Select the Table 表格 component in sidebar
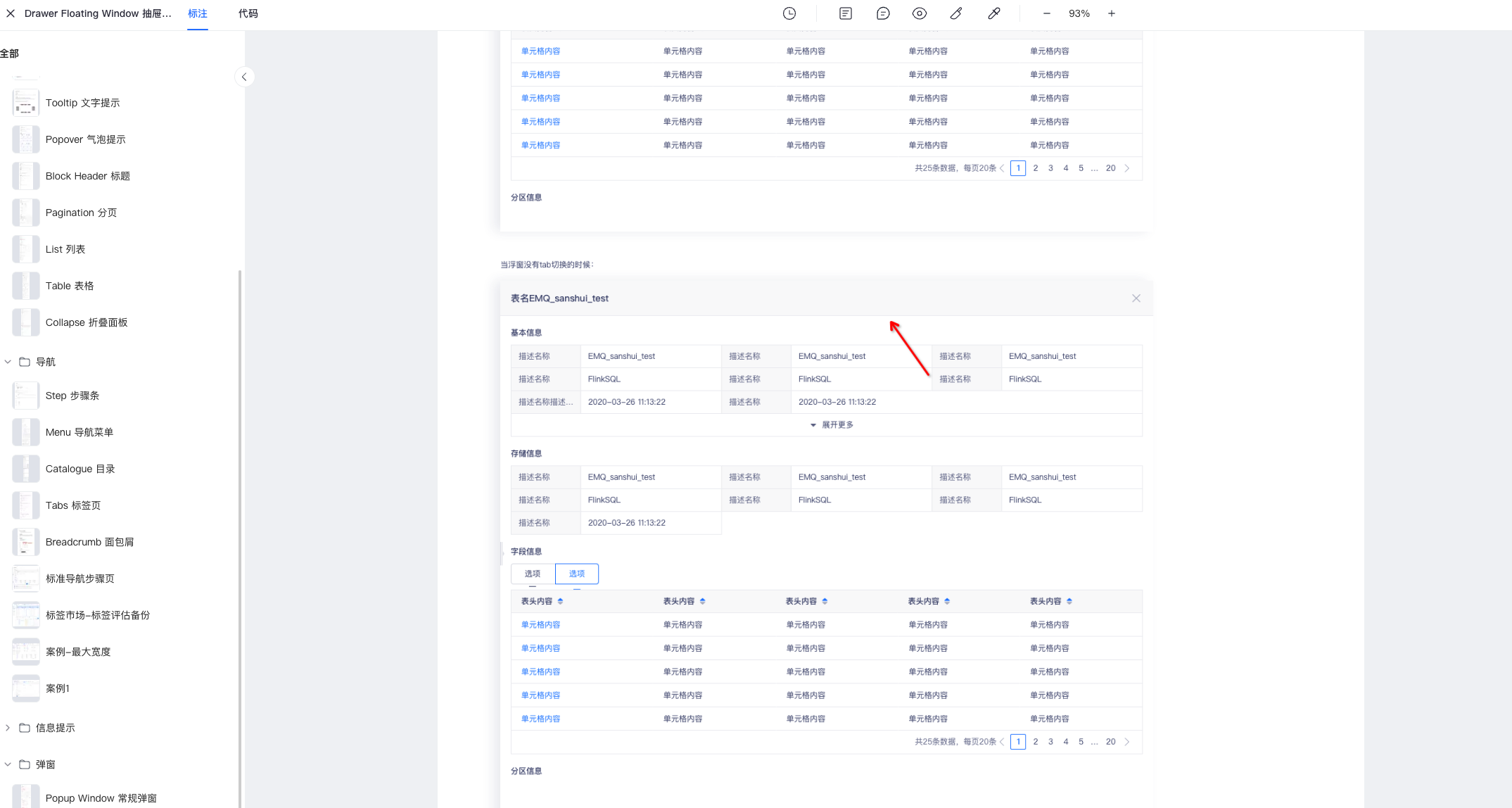 [x=69, y=286]
